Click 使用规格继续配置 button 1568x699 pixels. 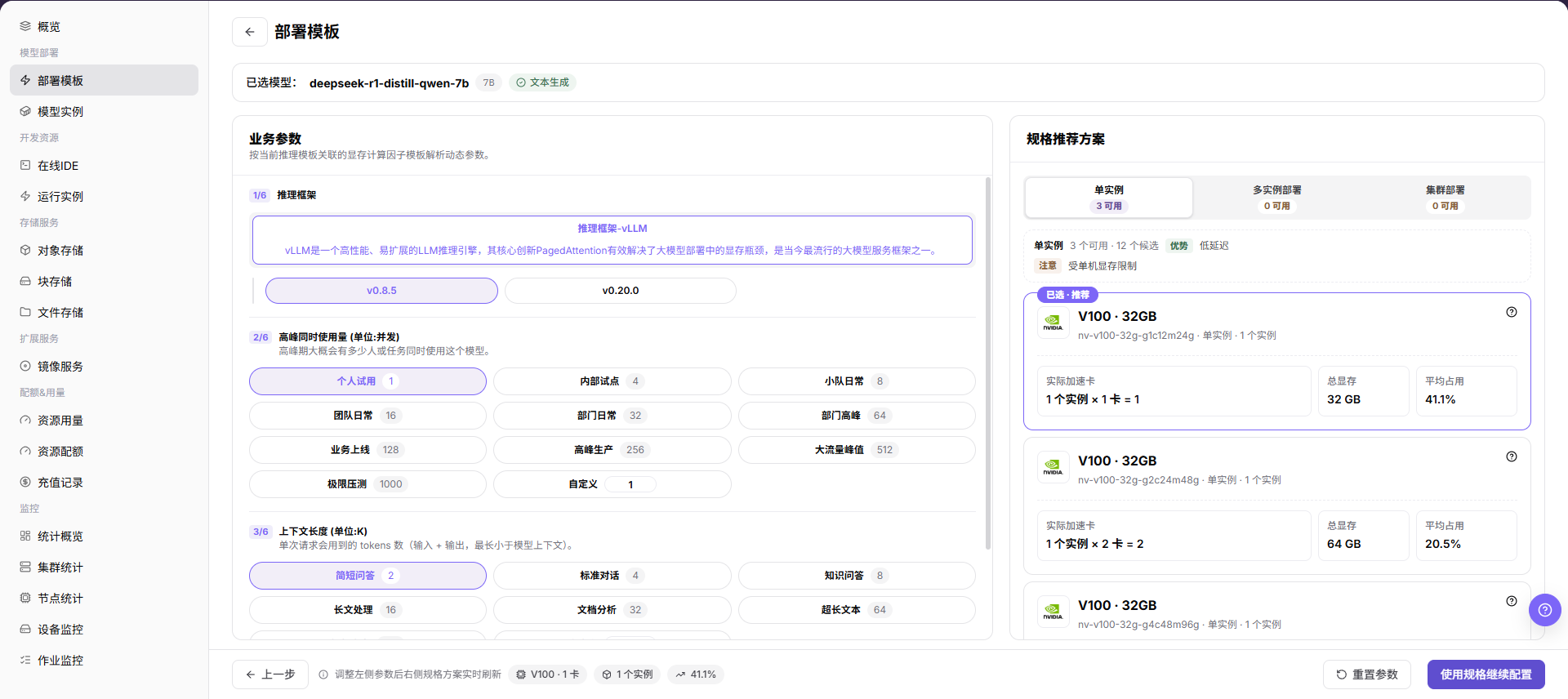1486,675
